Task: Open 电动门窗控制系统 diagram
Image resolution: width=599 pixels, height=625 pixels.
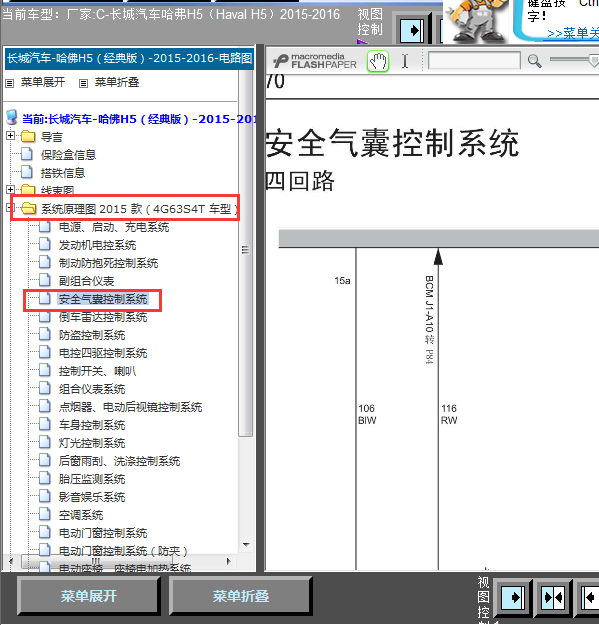Action: click(x=103, y=533)
